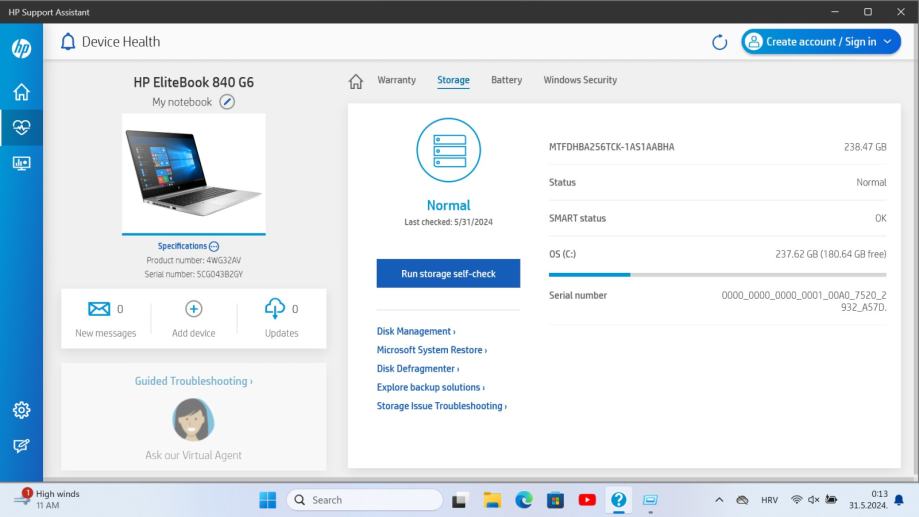The height and width of the screenshot is (517, 919).
Task: Open the Home icon in left sidebar
Action: click(x=21, y=93)
